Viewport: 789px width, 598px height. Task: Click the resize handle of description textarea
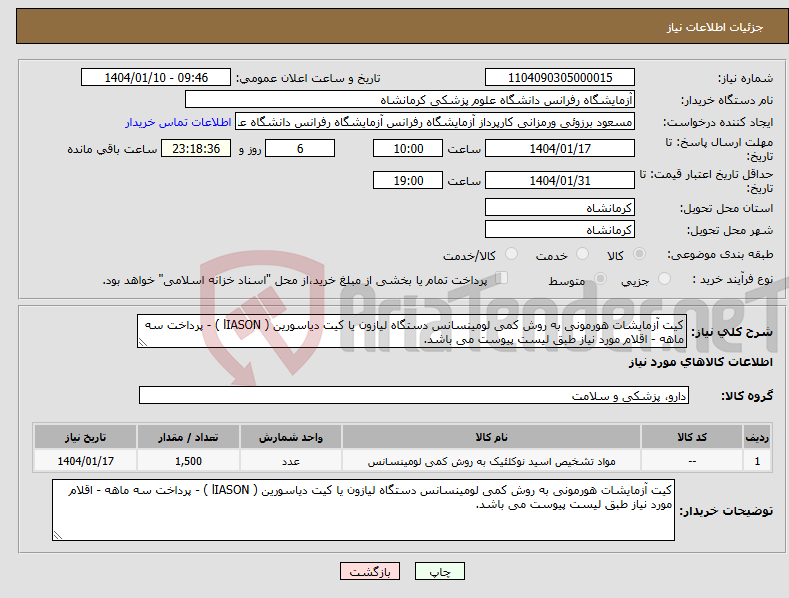pos(142,343)
